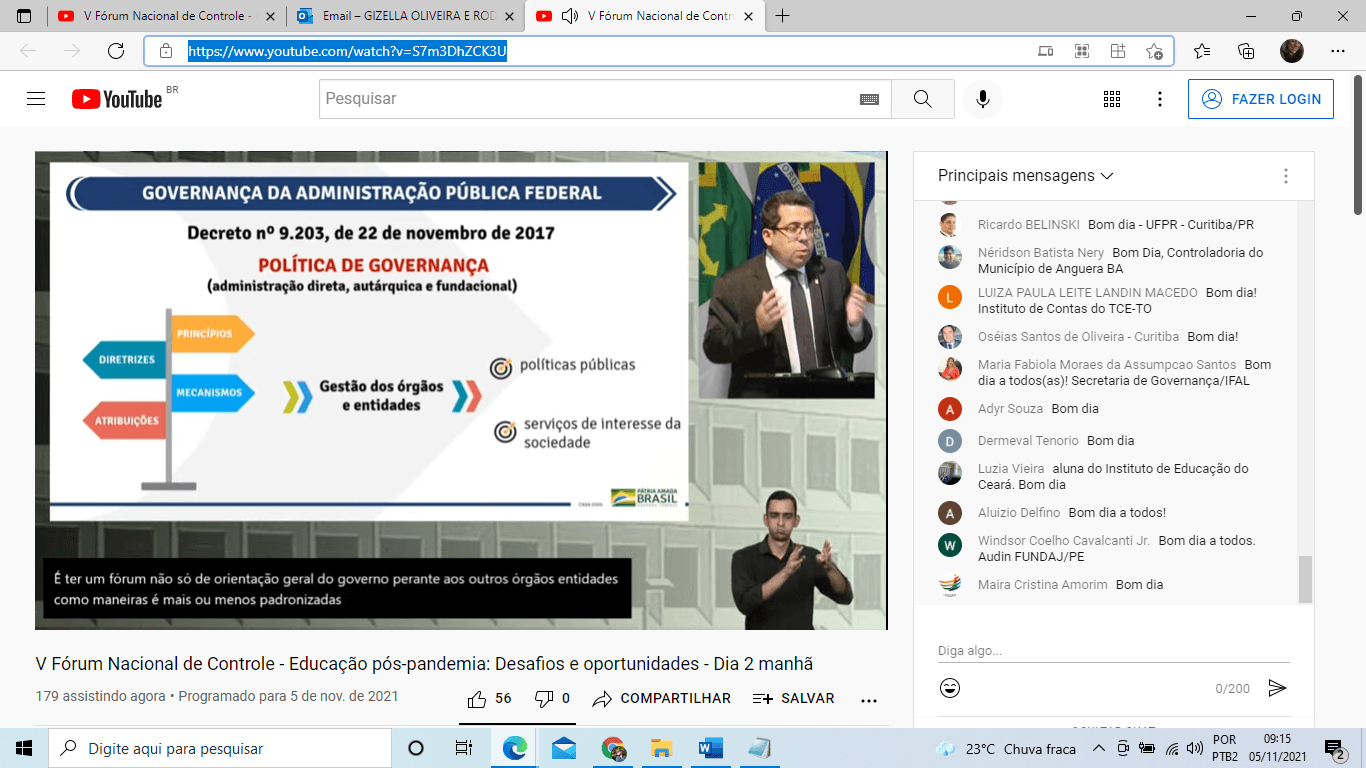Click the search magnifier button
The height and width of the screenshot is (768, 1366).
coord(922,99)
